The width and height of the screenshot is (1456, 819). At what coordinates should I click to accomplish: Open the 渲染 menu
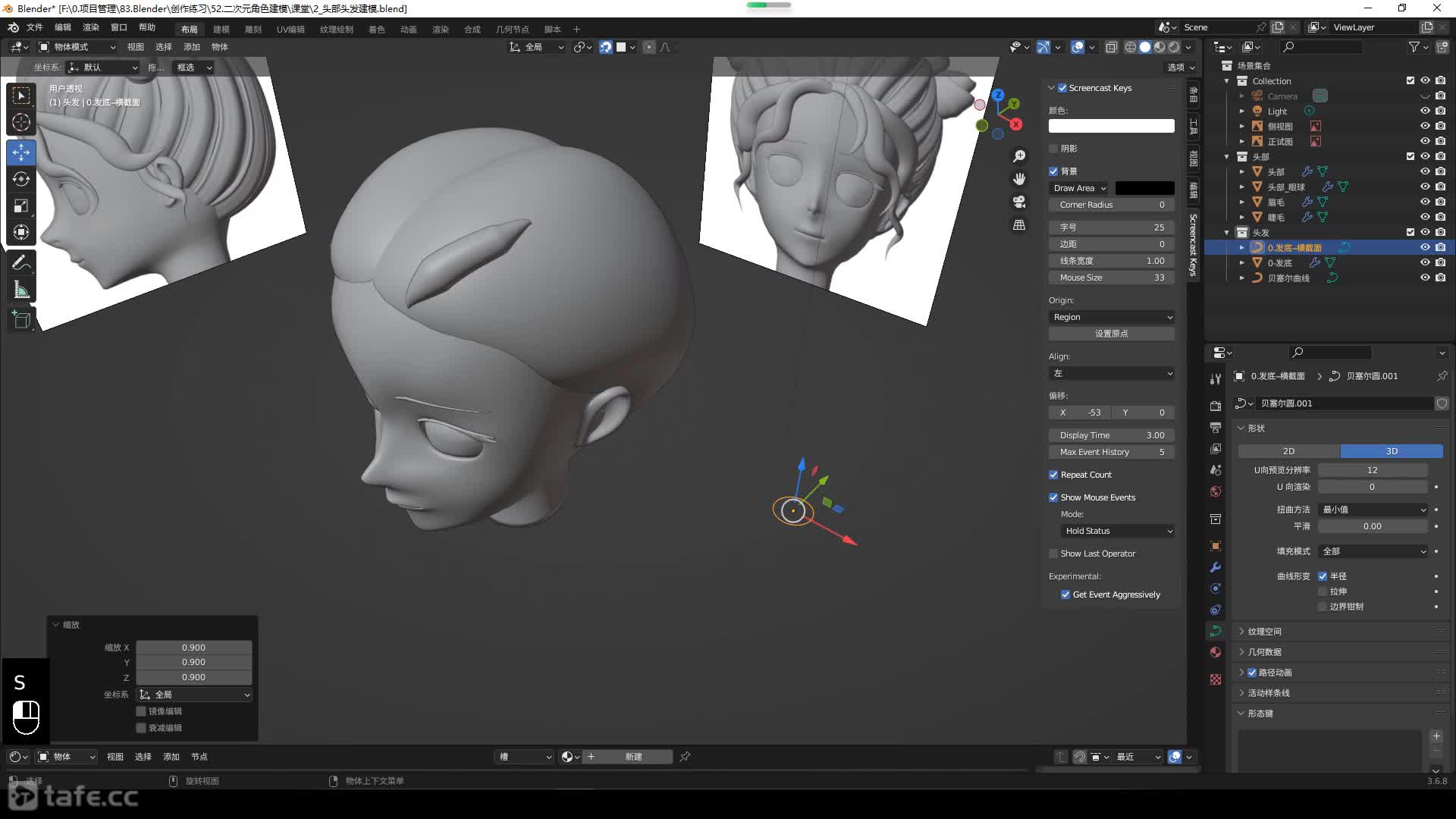pos(91,27)
